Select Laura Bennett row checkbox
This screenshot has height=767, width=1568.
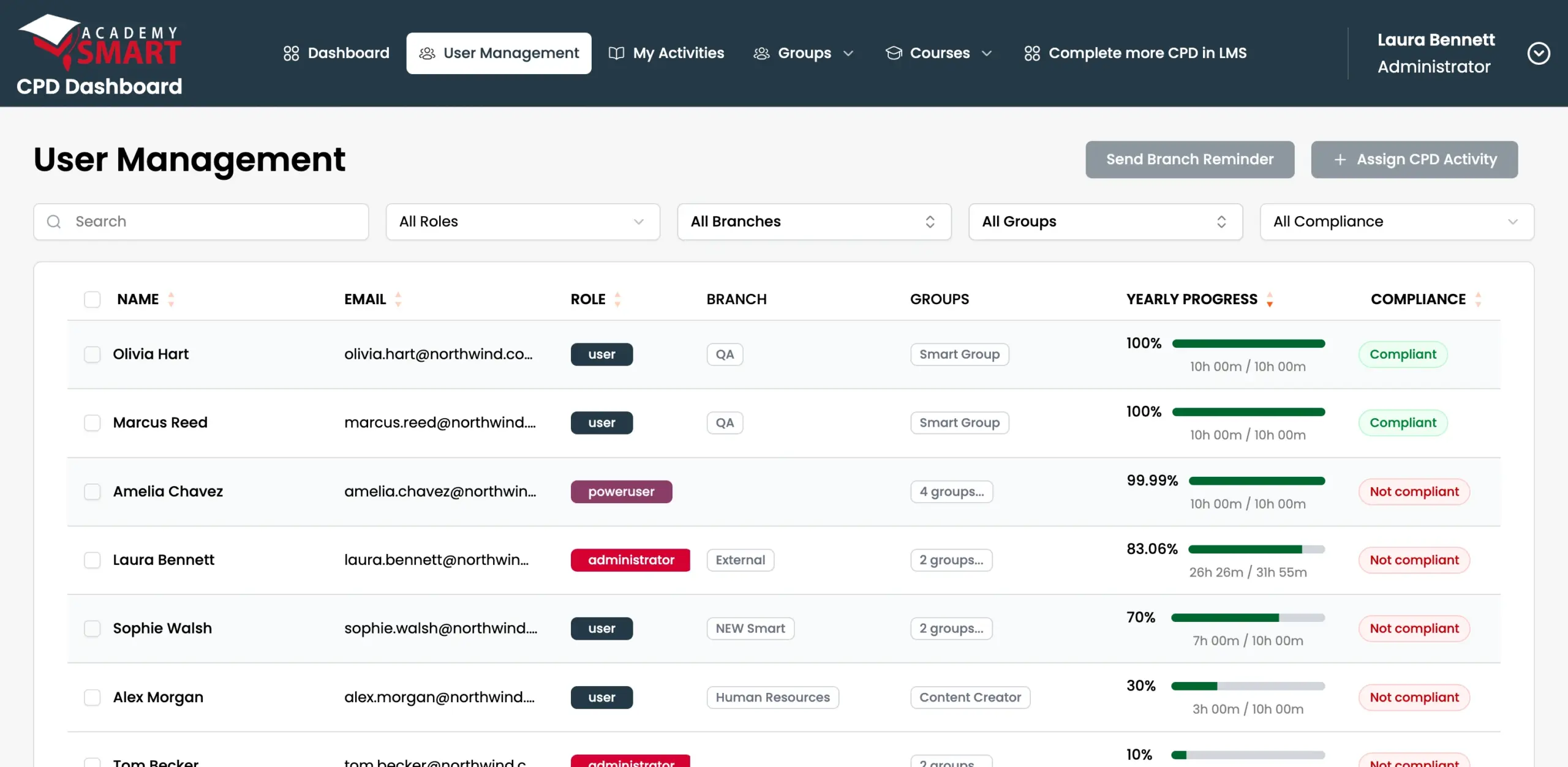pos(92,560)
